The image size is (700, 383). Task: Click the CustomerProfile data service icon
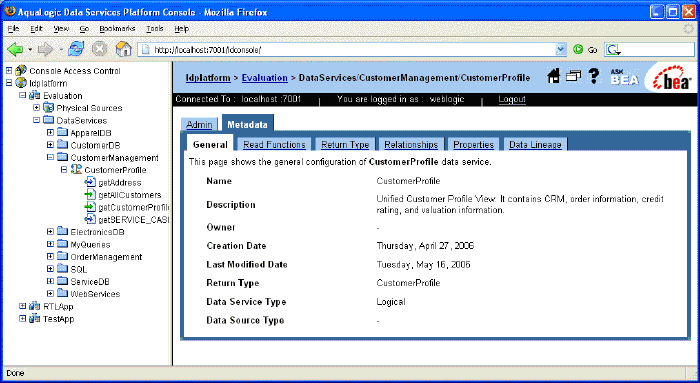[x=76, y=170]
